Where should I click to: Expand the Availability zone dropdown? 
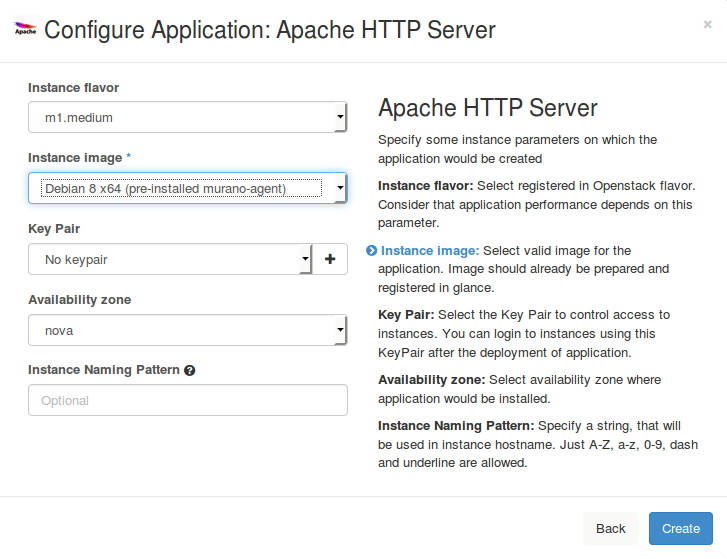click(187, 330)
